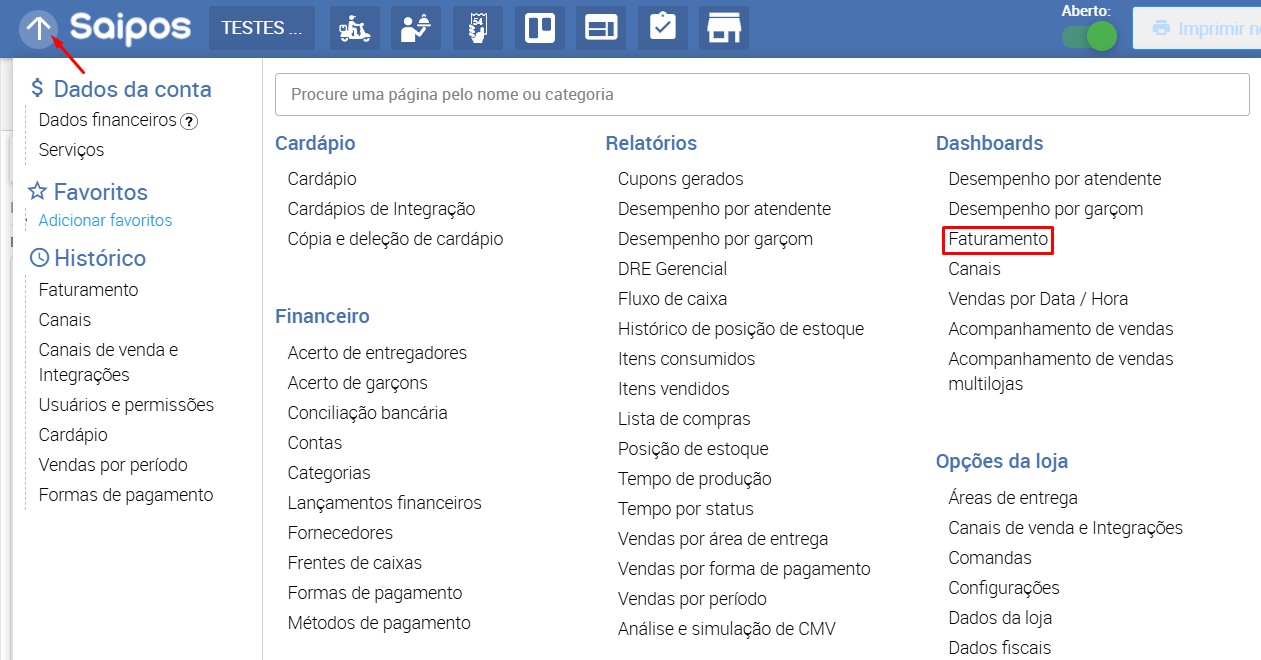Viewport: 1261px width, 660px height.
Task: Open Usuários e permissões in Histórico
Action: pos(126,405)
